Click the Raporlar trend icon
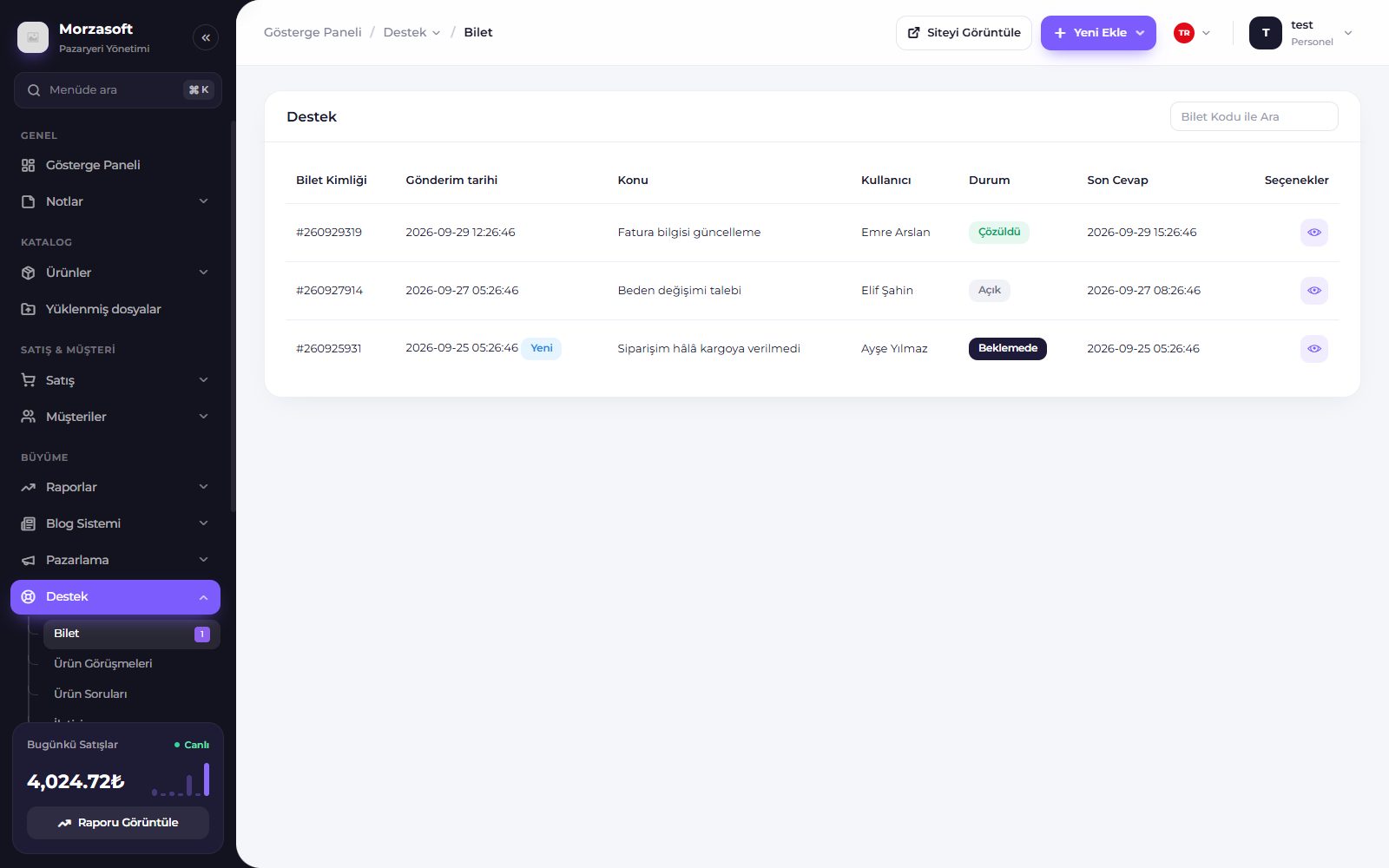This screenshot has height=868, width=1389. pos(29,487)
